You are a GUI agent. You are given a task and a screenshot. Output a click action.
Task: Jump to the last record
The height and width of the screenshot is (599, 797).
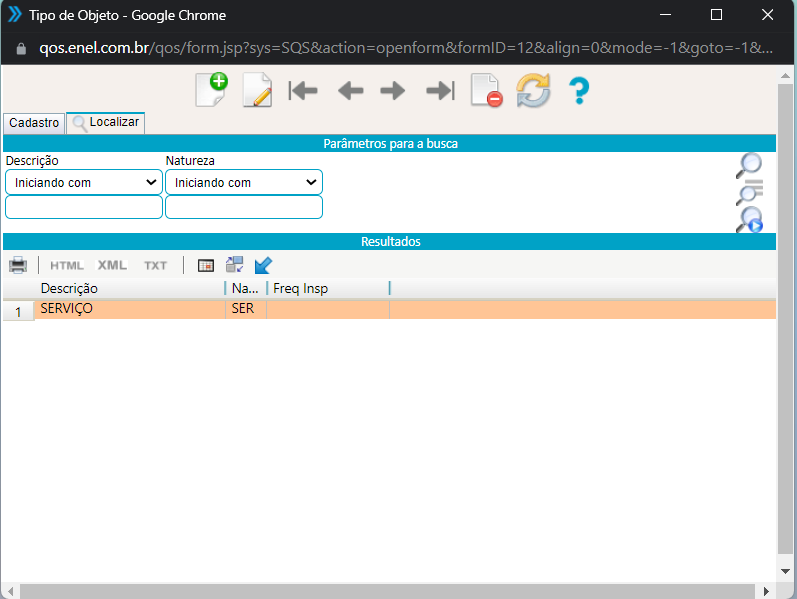tap(440, 91)
